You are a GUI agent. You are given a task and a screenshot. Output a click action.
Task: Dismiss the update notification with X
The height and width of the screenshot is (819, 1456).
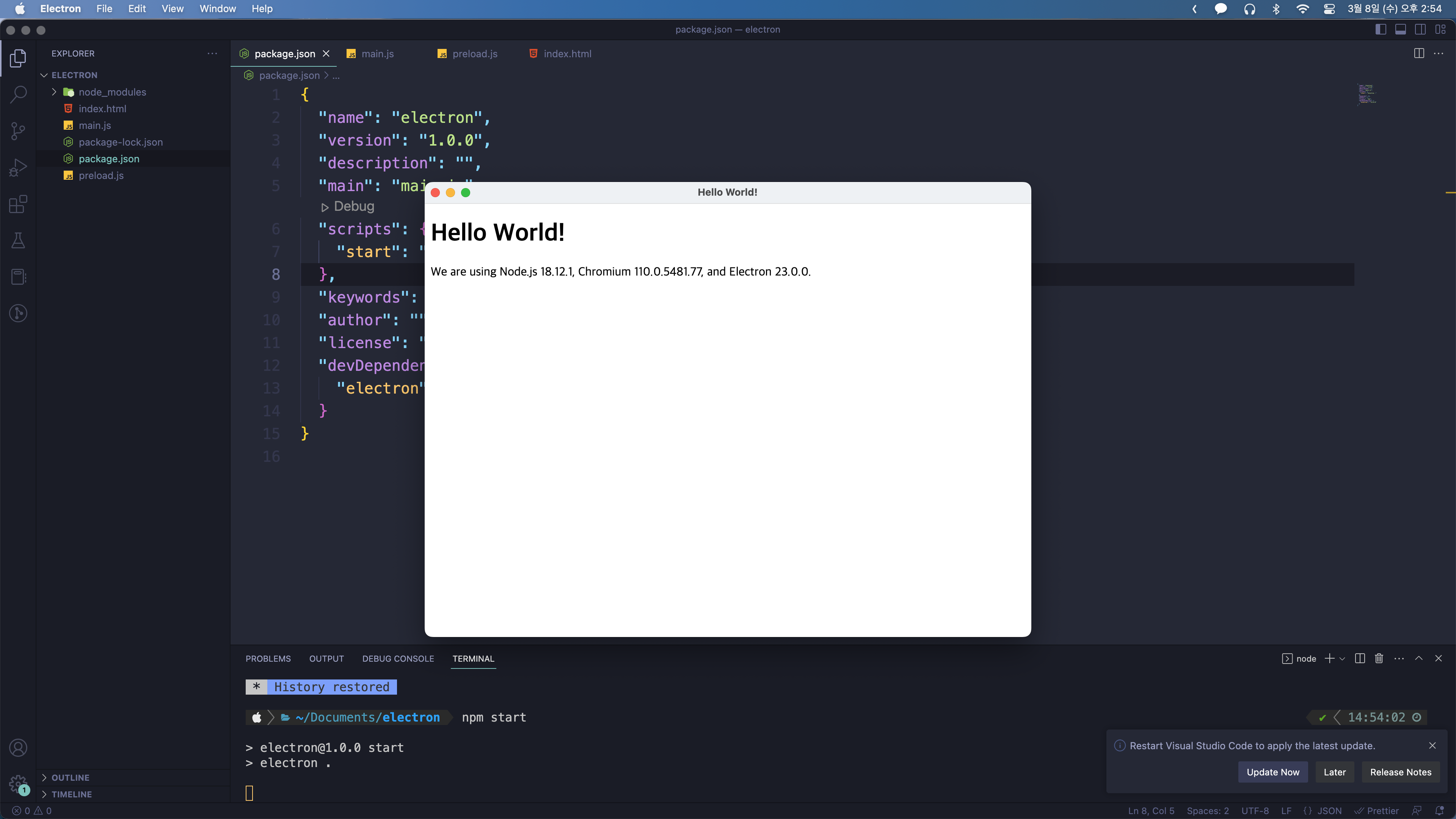1432,746
